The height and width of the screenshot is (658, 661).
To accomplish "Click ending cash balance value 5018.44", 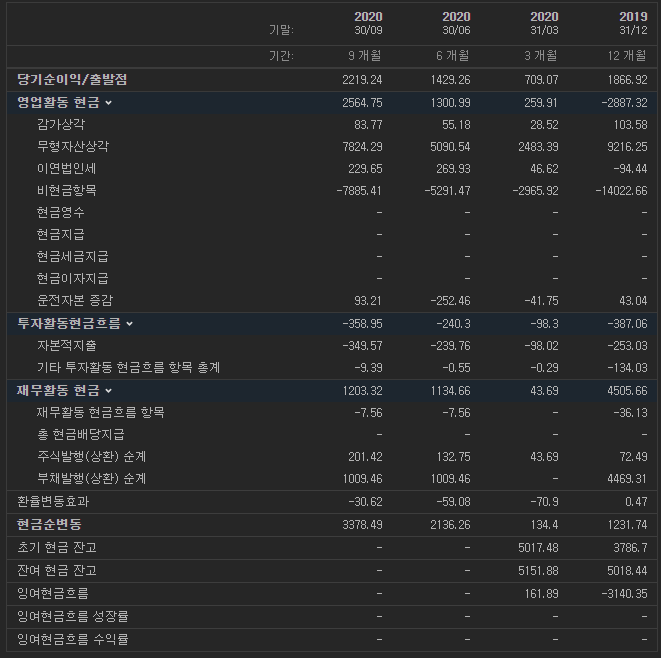I will tap(627, 570).
